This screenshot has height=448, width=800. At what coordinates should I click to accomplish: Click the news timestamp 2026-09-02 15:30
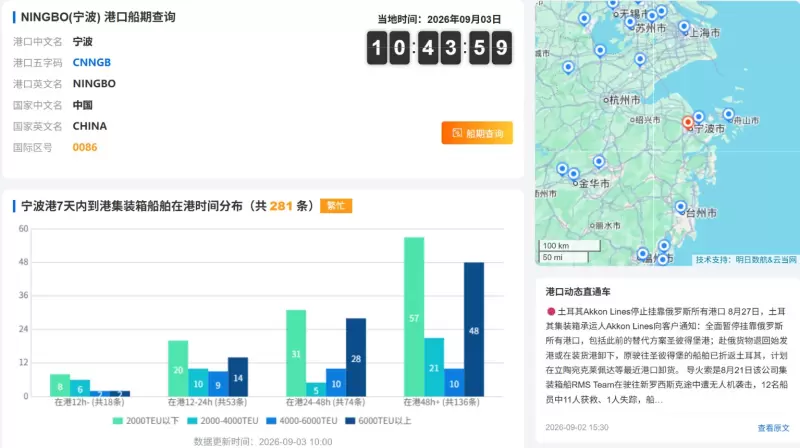tap(577, 428)
